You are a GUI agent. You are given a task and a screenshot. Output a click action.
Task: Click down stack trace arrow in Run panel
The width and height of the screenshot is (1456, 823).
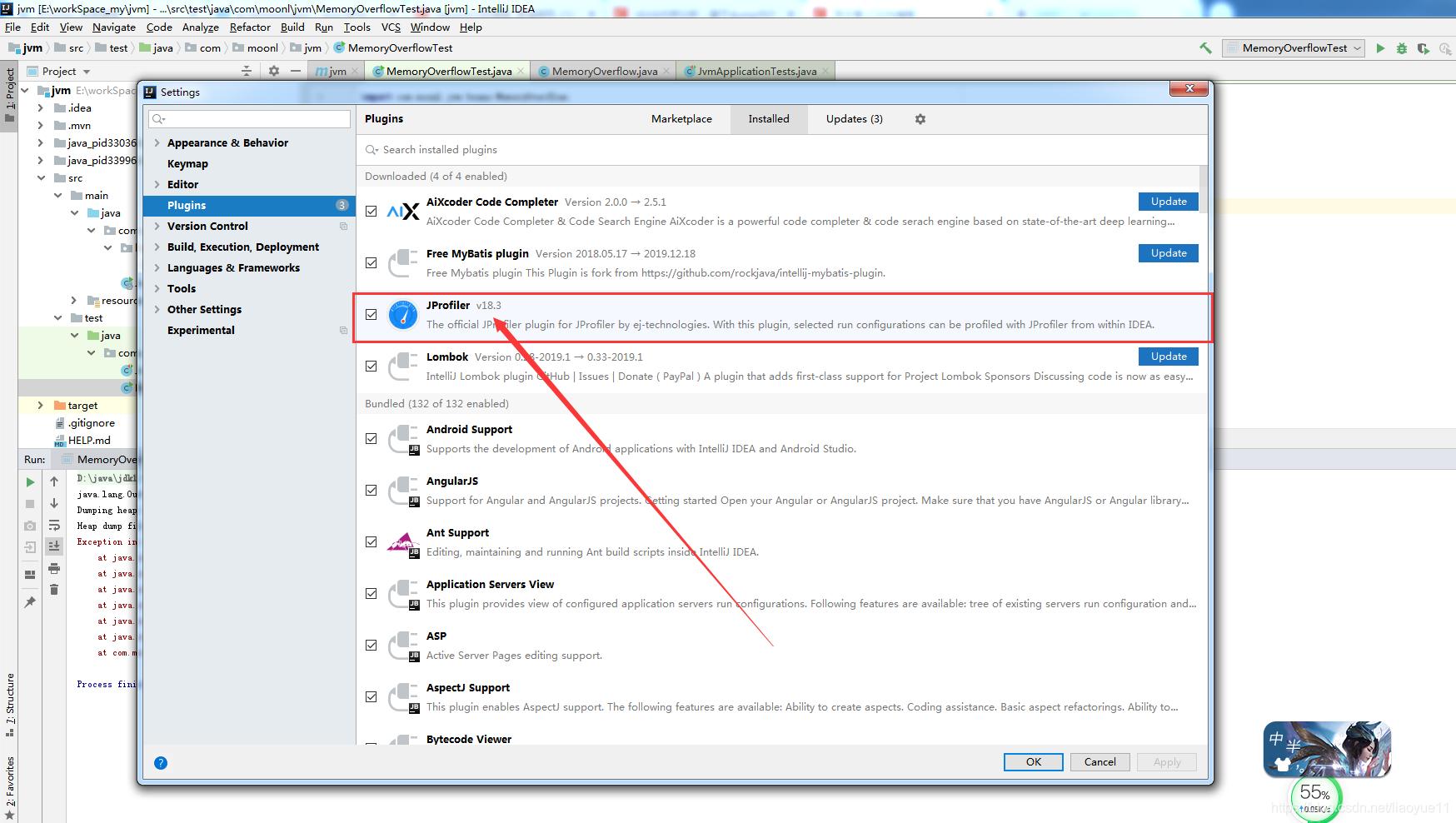[x=54, y=503]
